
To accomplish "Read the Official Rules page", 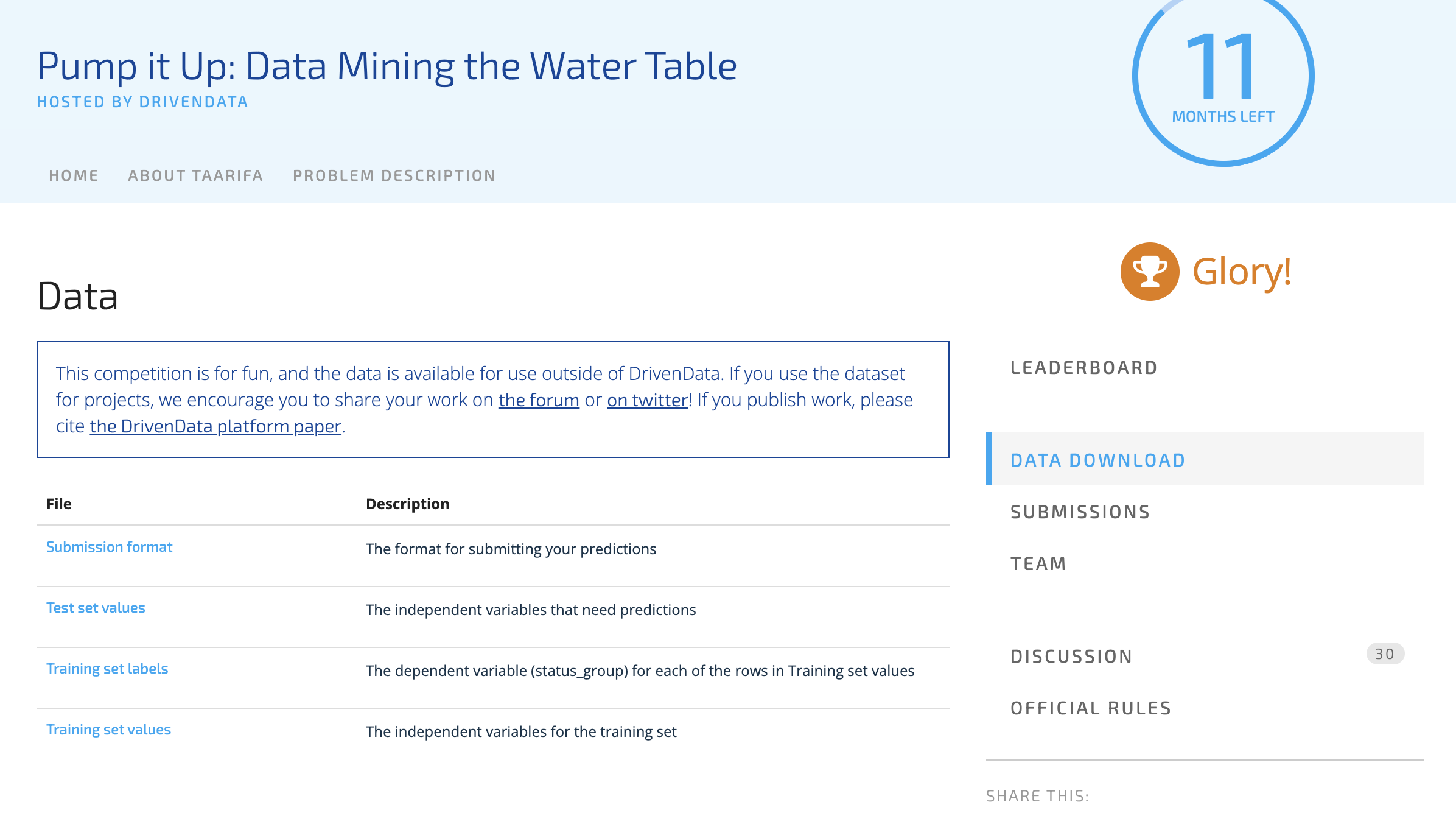I will pos(1091,708).
